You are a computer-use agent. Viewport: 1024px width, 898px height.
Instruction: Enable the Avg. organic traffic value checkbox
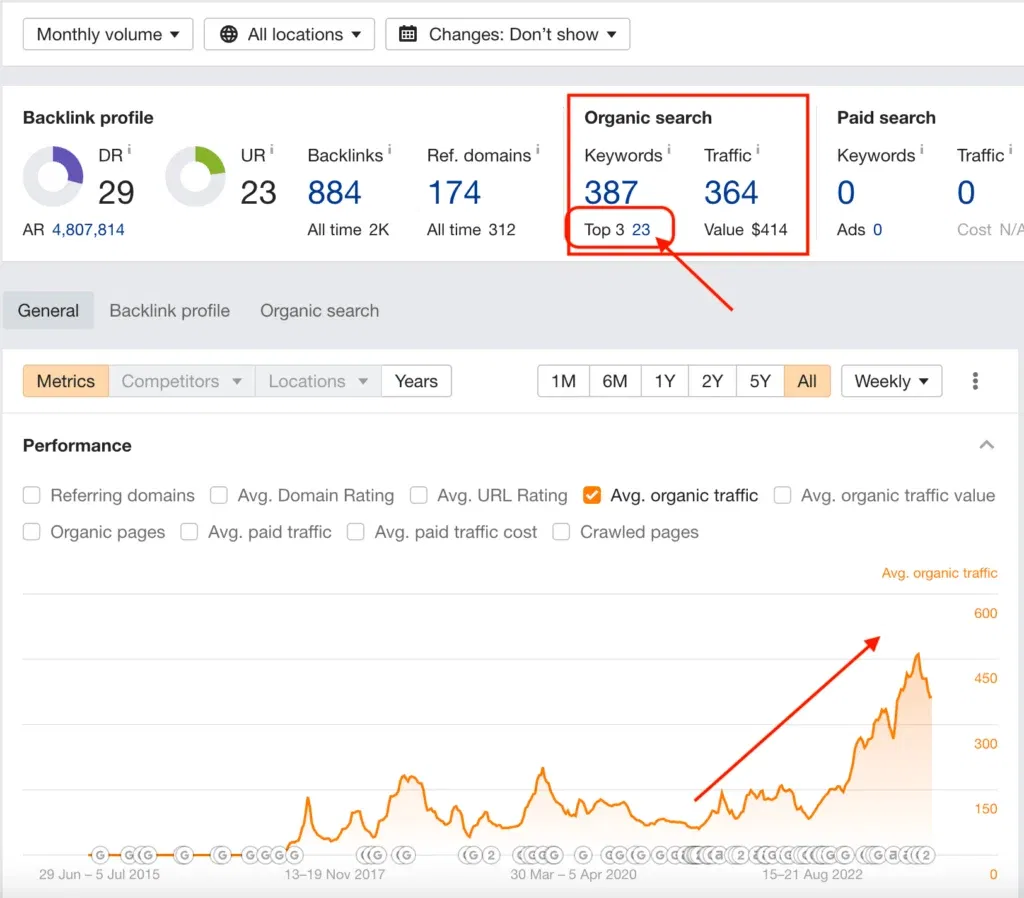pyautogui.click(x=782, y=495)
